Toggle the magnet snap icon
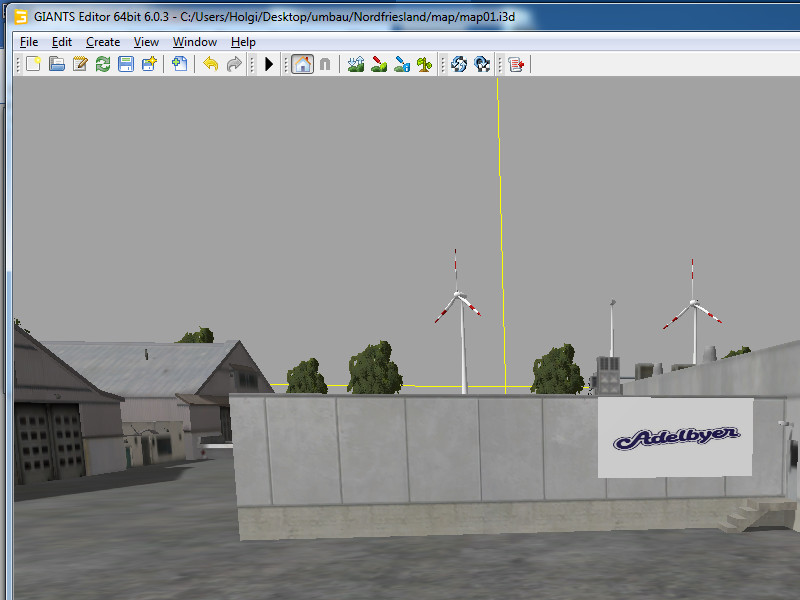 coord(325,64)
